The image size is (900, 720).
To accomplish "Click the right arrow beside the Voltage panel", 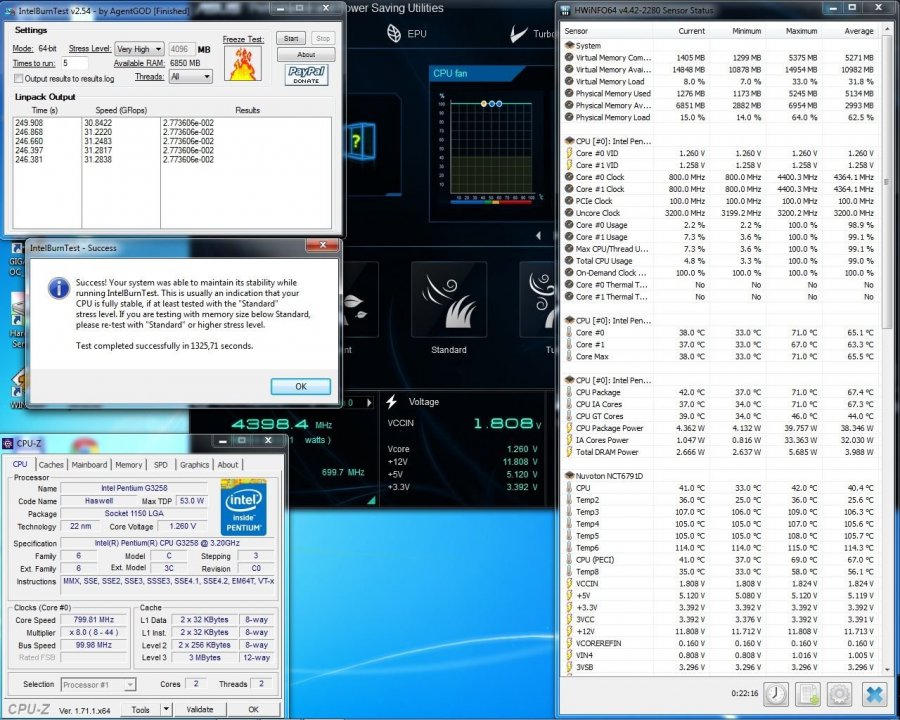I will tap(369, 402).
